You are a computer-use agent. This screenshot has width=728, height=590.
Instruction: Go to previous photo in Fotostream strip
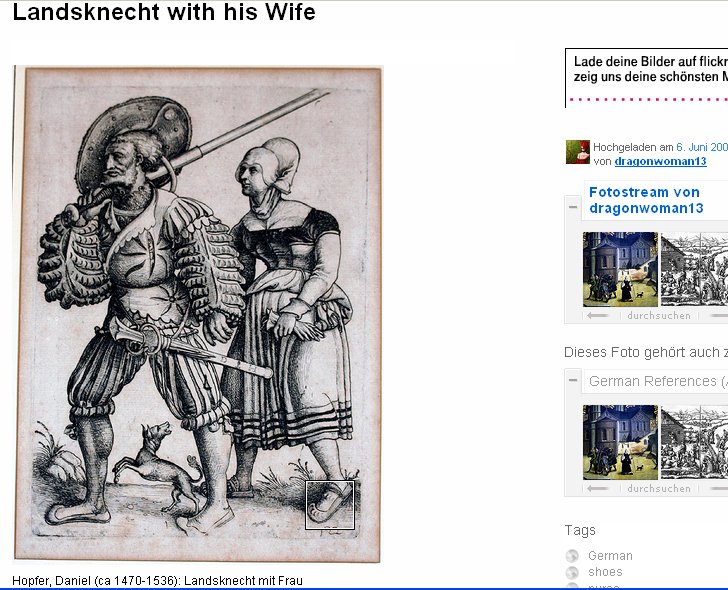pos(597,316)
